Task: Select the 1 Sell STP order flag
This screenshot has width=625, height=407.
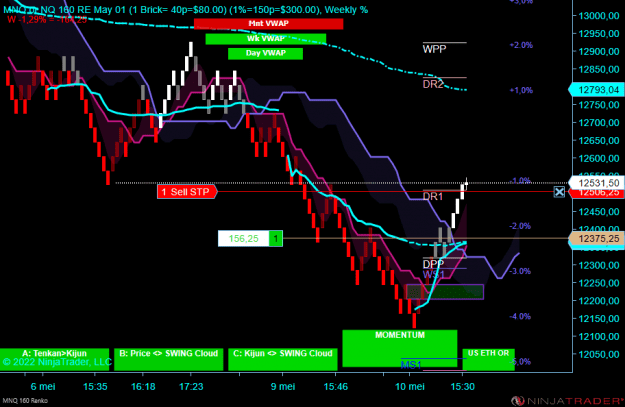Action: pos(187,192)
